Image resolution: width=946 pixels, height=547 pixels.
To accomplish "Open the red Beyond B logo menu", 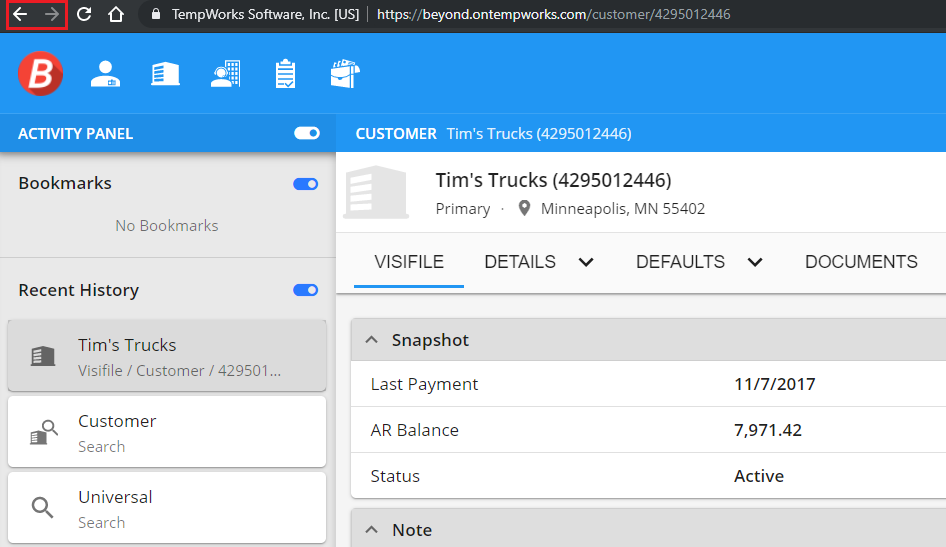I will point(40,74).
